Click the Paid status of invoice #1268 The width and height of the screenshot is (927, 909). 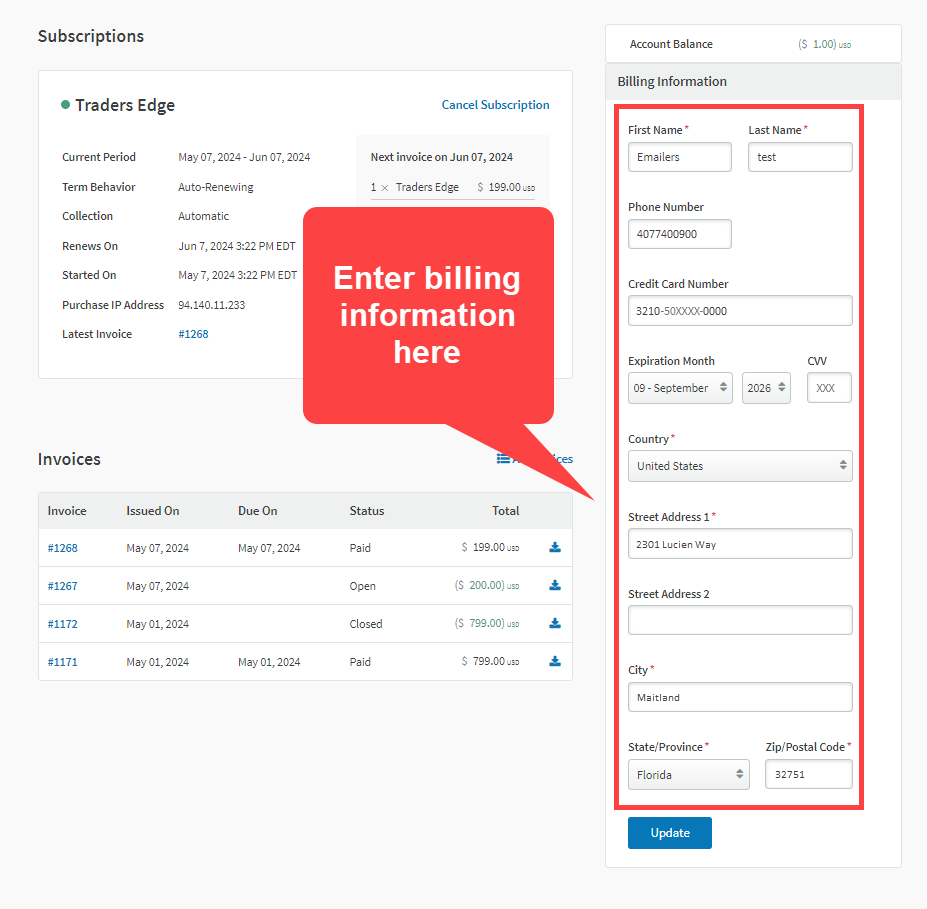tap(360, 548)
